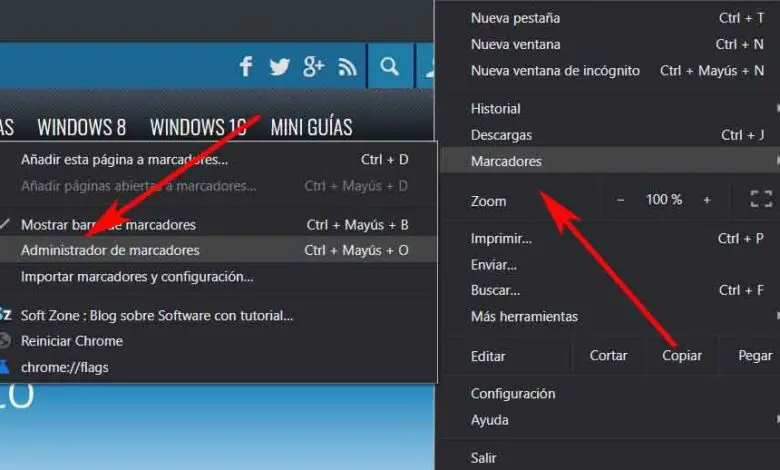Image resolution: width=780 pixels, height=470 pixels.
Task: Click the search magnifier icon
Action: click(390, 66)
